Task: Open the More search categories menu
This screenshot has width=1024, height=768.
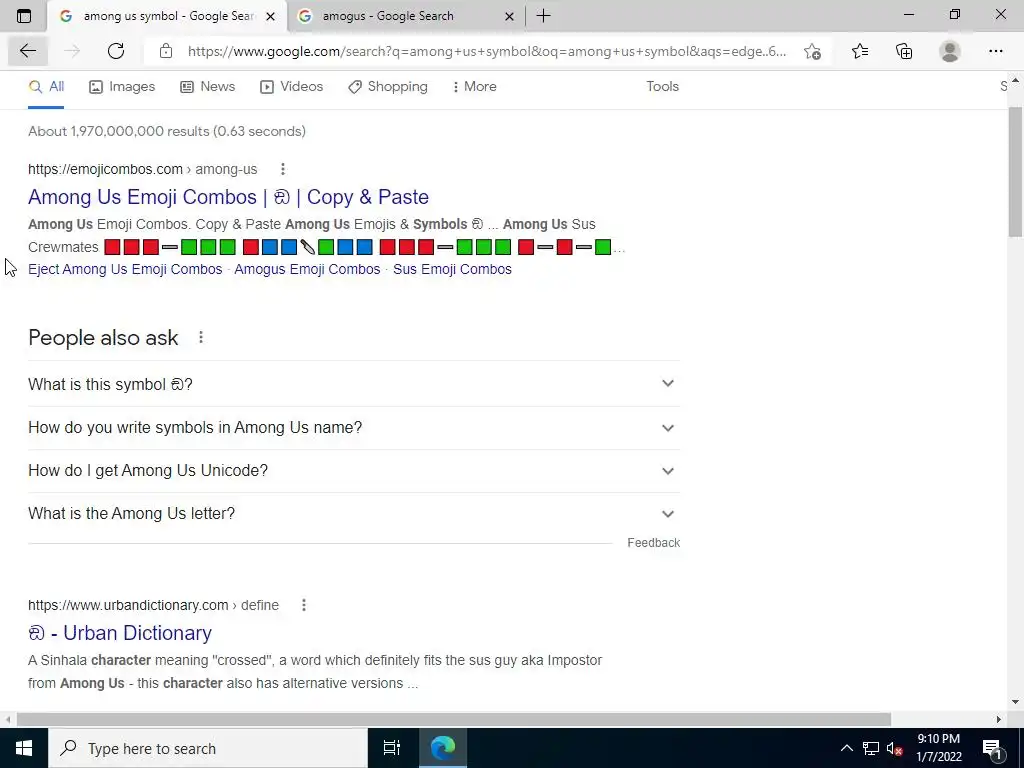Action: [475, 87]
